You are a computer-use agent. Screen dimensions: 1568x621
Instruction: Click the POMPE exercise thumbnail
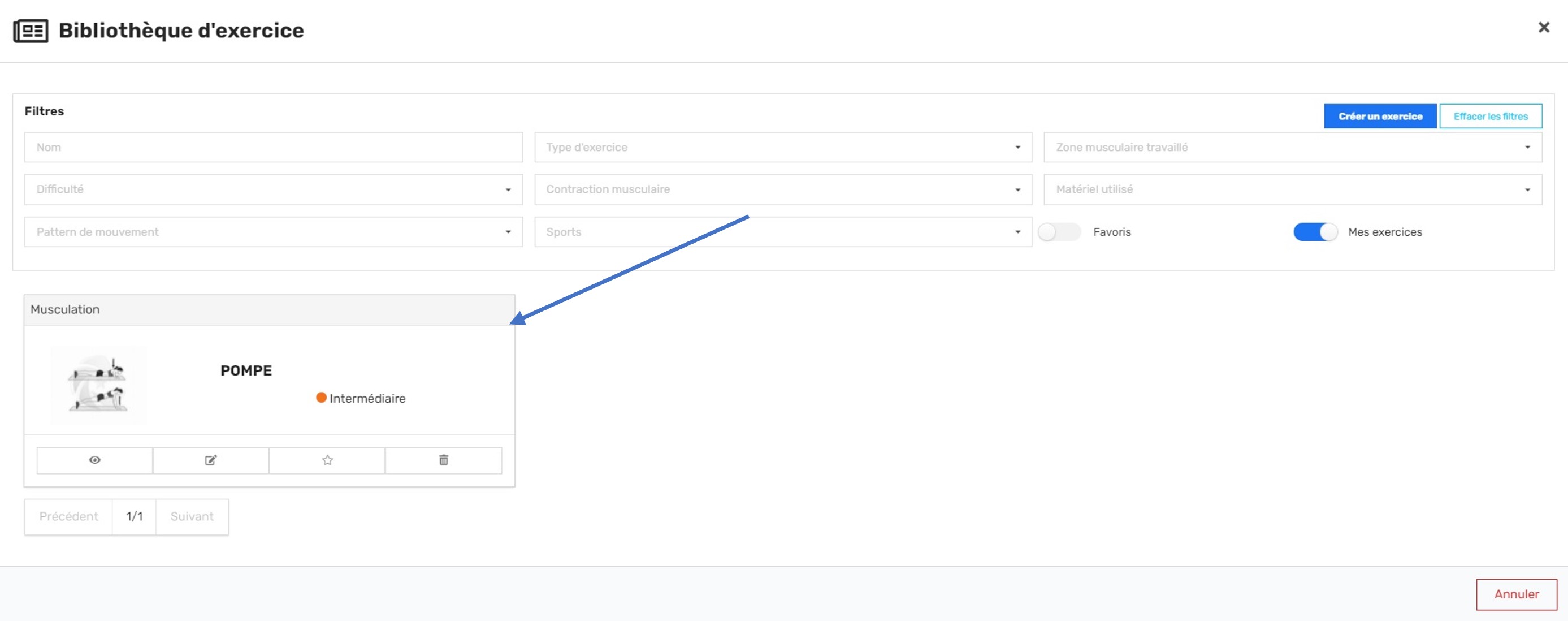98,385
